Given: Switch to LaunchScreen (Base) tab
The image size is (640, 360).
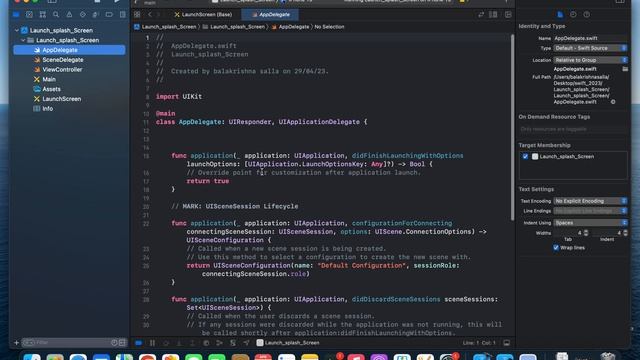Looking at the screenshot, I should click(x=203, y=15).
